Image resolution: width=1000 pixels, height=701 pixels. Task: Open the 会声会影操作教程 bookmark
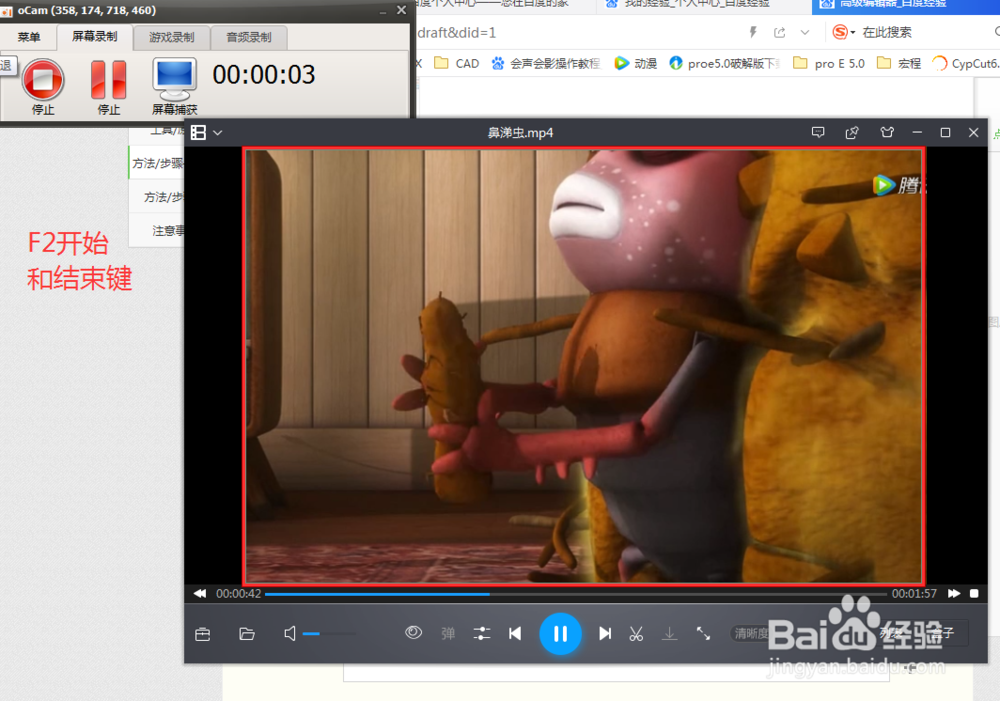point(546,63)
